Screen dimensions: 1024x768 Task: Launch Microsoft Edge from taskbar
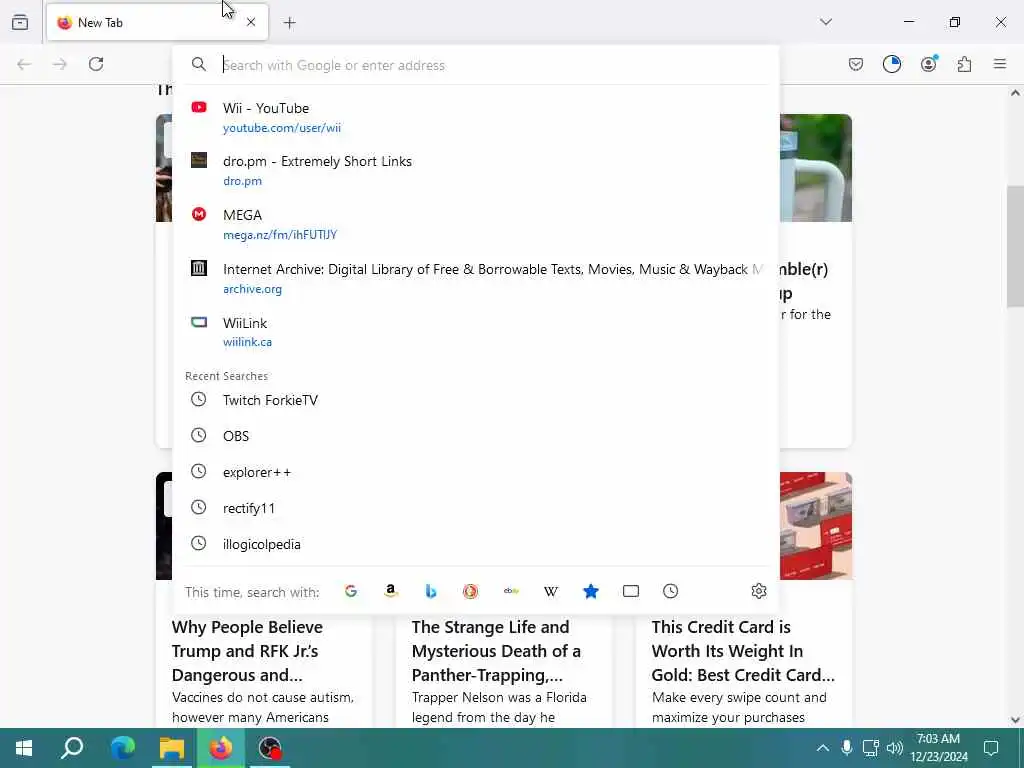point(122,748)
